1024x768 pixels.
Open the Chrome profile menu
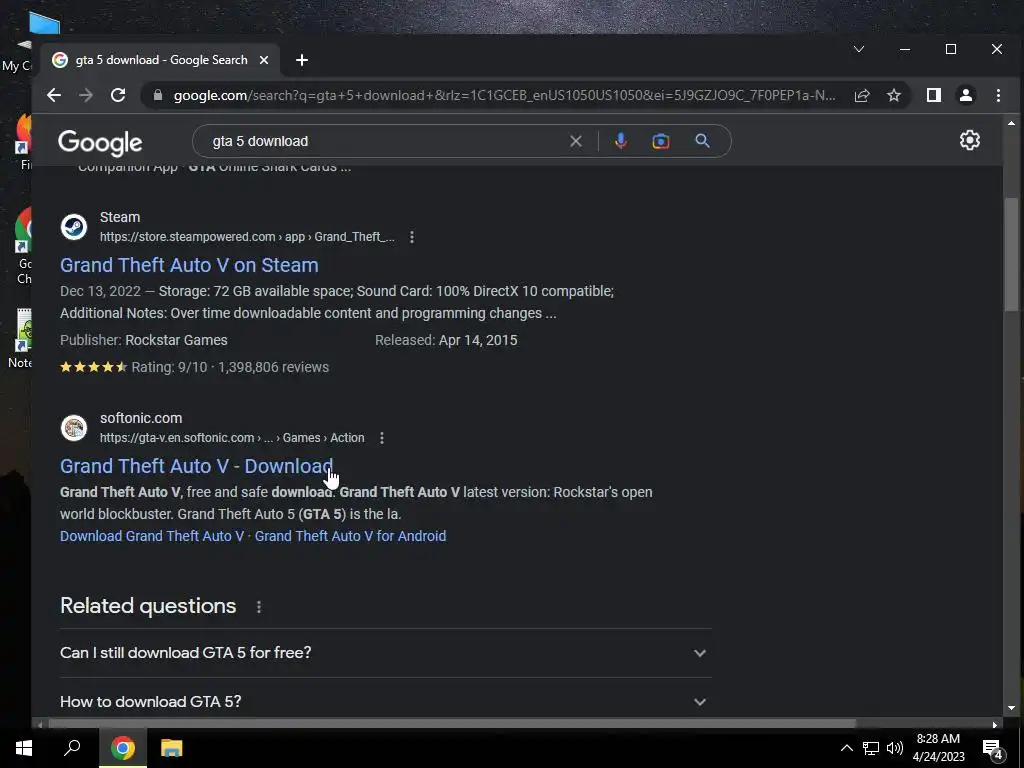click(966, 95)
